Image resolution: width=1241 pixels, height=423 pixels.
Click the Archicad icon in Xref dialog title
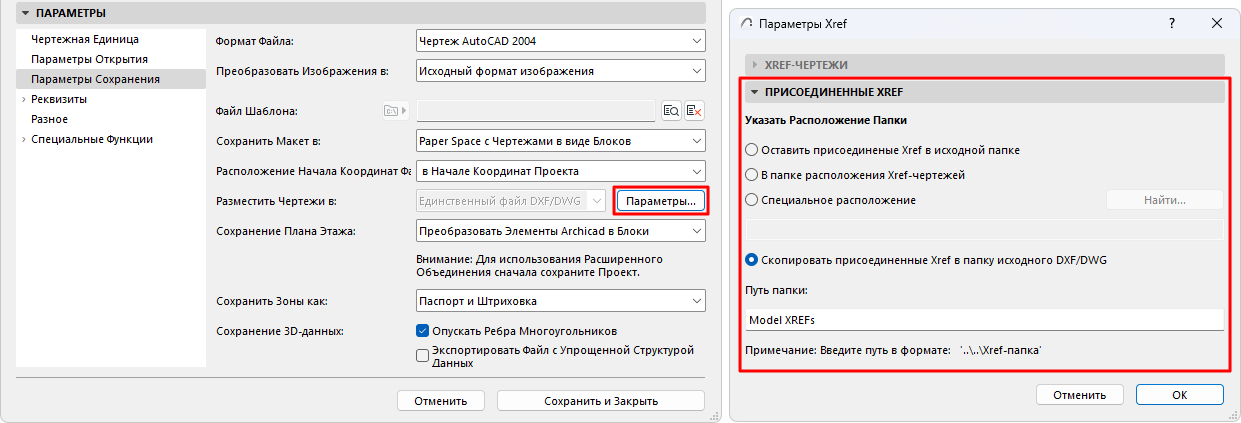(746, 22)
